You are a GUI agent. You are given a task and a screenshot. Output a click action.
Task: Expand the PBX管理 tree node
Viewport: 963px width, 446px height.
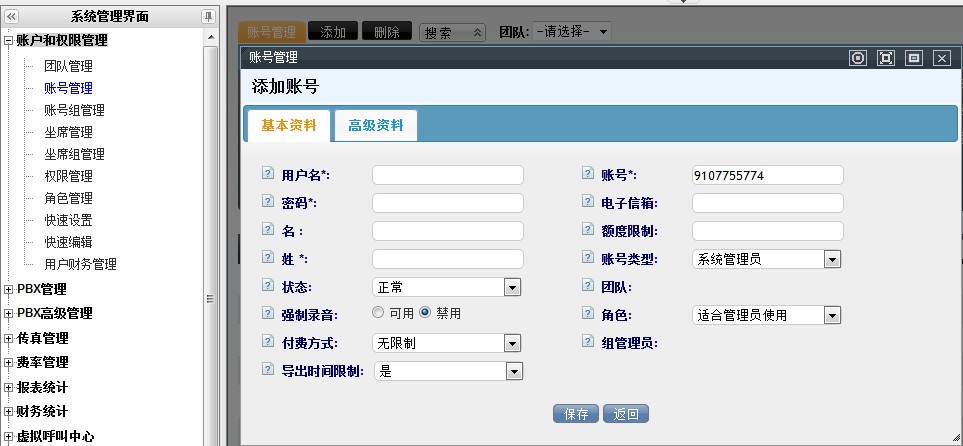click(x=9, y=289)
